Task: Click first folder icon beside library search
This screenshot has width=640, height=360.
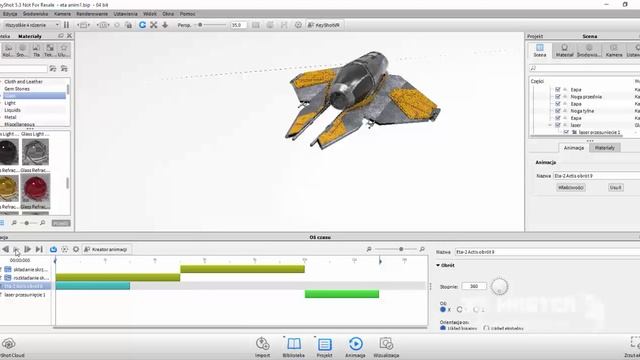Action: click(x=53, y=69)
